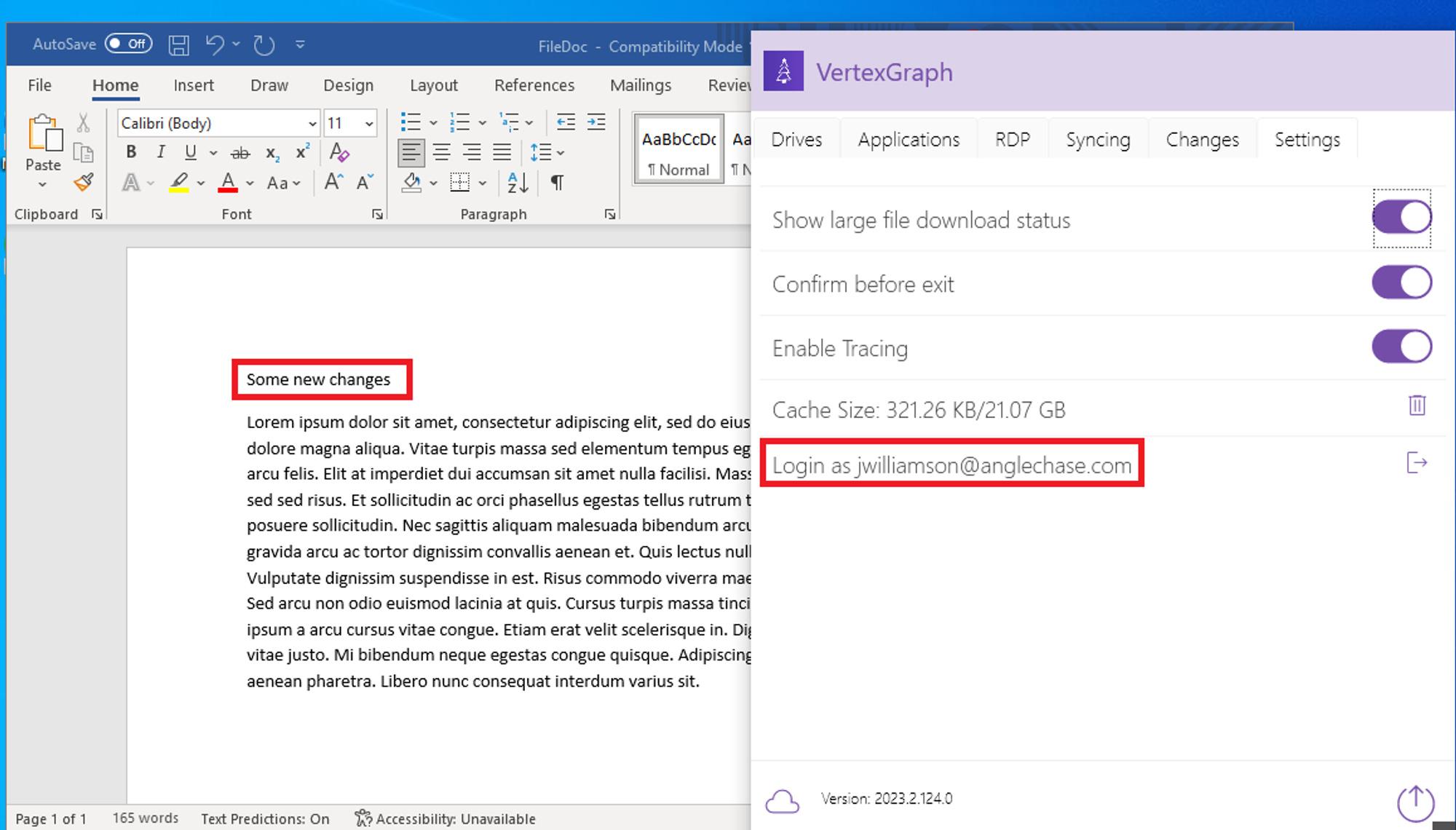This screenshot has width=1456, height=830.
Task: Toggle AutoSave switch in Word
Action: (x=129, y=44)
